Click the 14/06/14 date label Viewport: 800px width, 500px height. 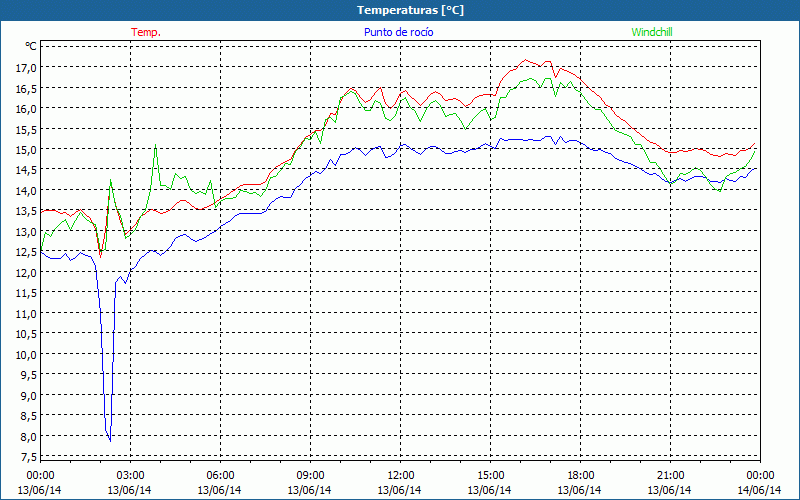(759, 490)
